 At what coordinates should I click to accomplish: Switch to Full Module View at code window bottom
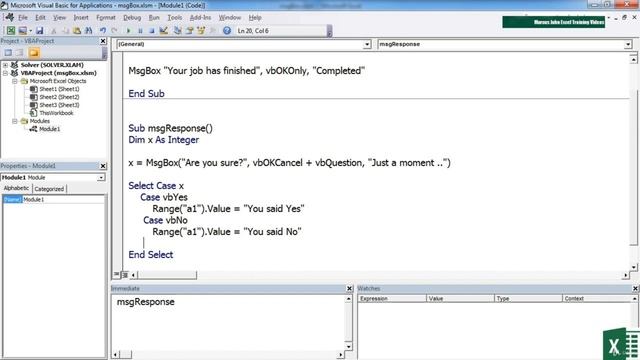point(125,275)
